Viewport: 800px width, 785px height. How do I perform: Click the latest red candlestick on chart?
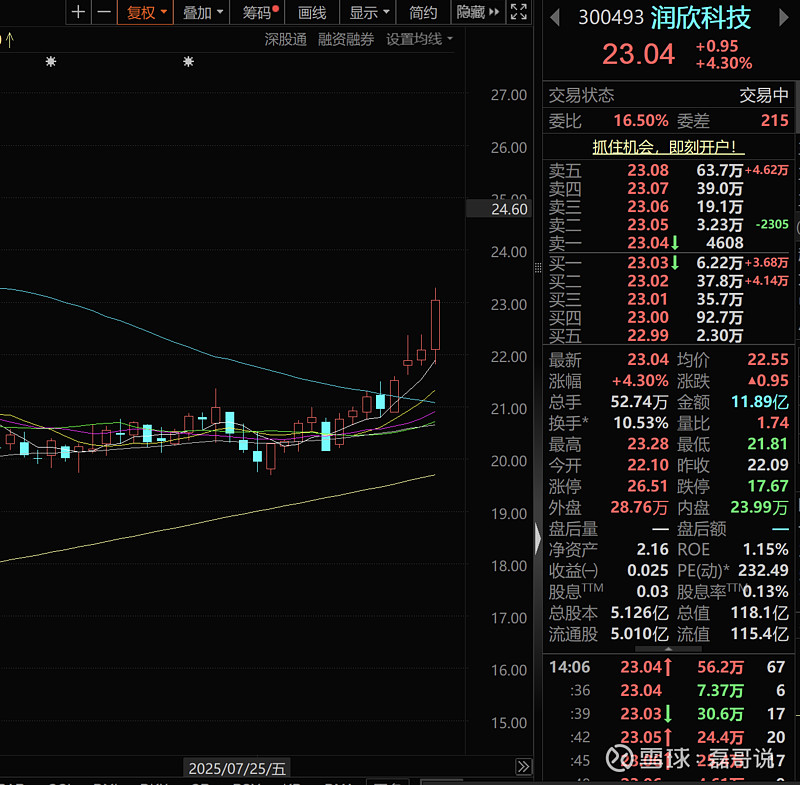click(435, 324)
